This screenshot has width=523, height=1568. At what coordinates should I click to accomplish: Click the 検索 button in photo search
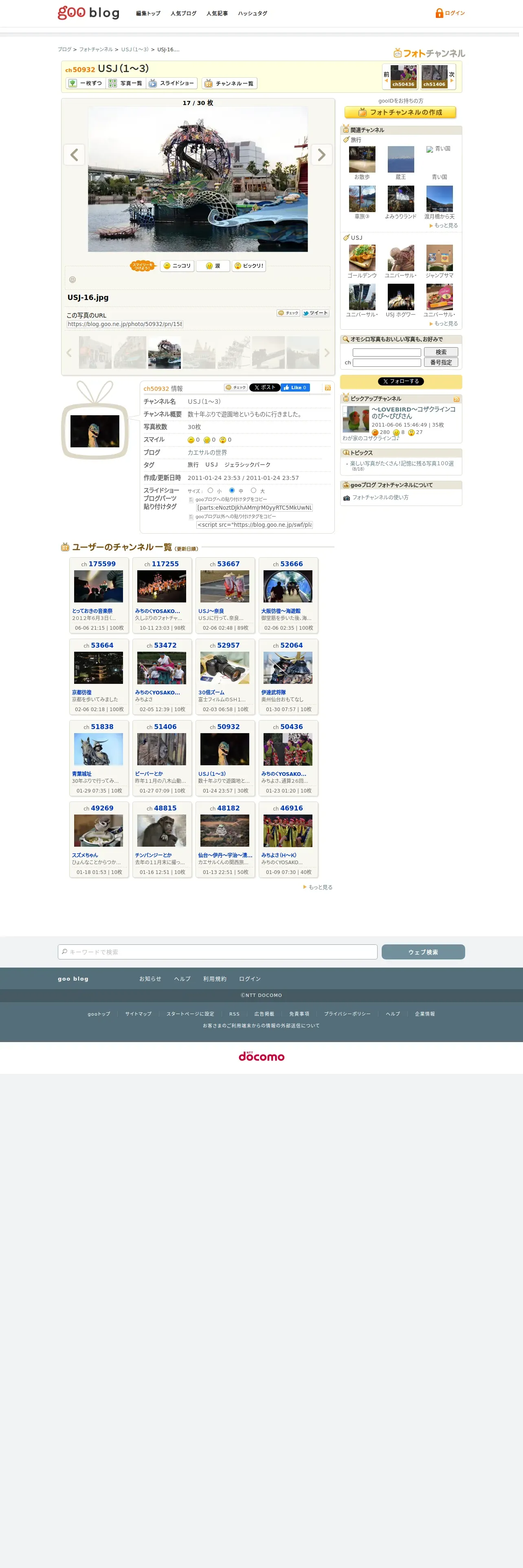[x=441, y=353]
